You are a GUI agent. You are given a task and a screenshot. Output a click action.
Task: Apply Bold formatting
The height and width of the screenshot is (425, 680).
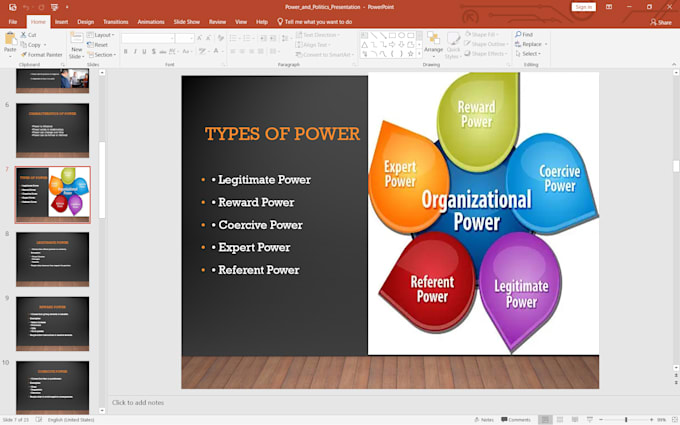126,52
